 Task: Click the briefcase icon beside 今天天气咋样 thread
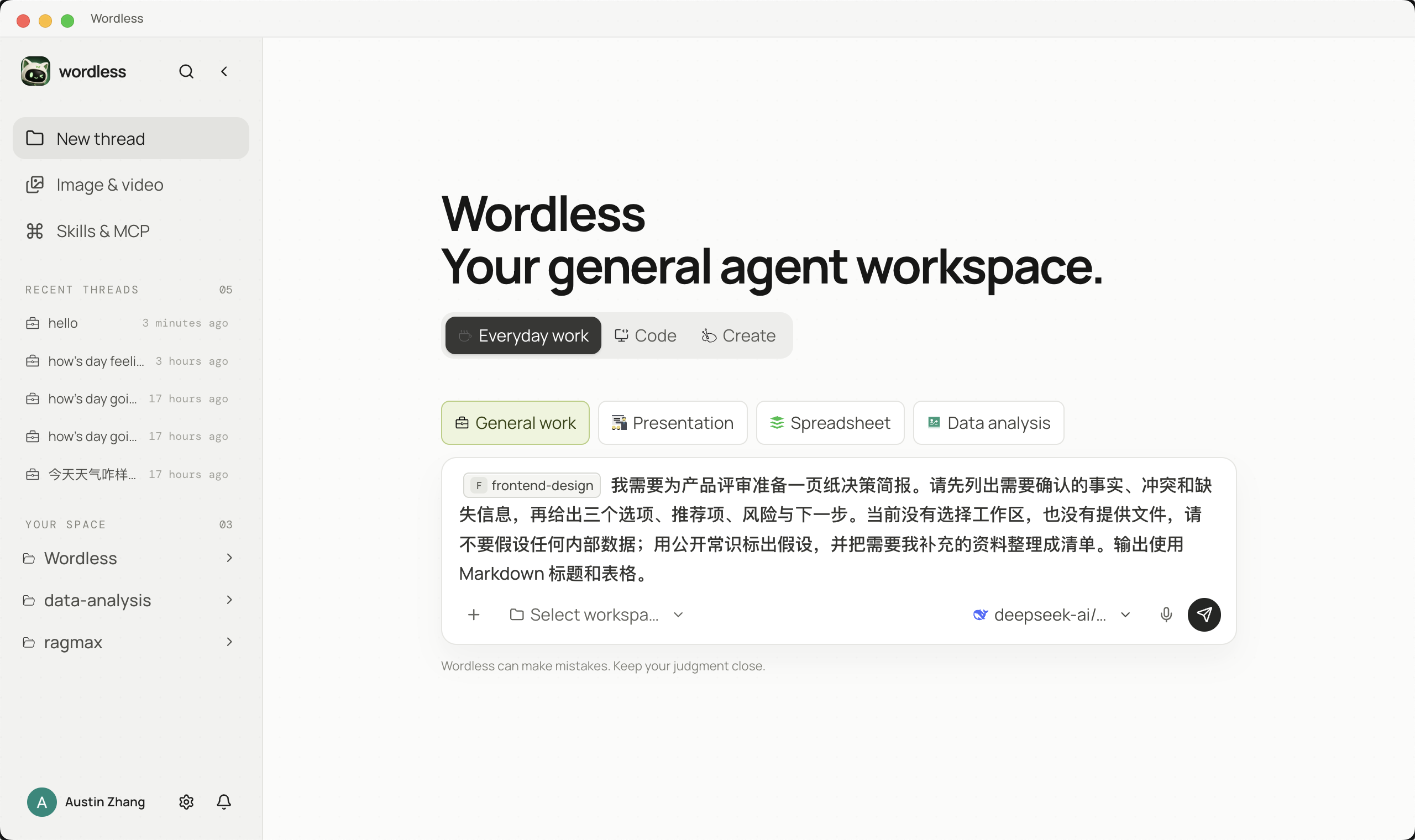pos(33,474)
